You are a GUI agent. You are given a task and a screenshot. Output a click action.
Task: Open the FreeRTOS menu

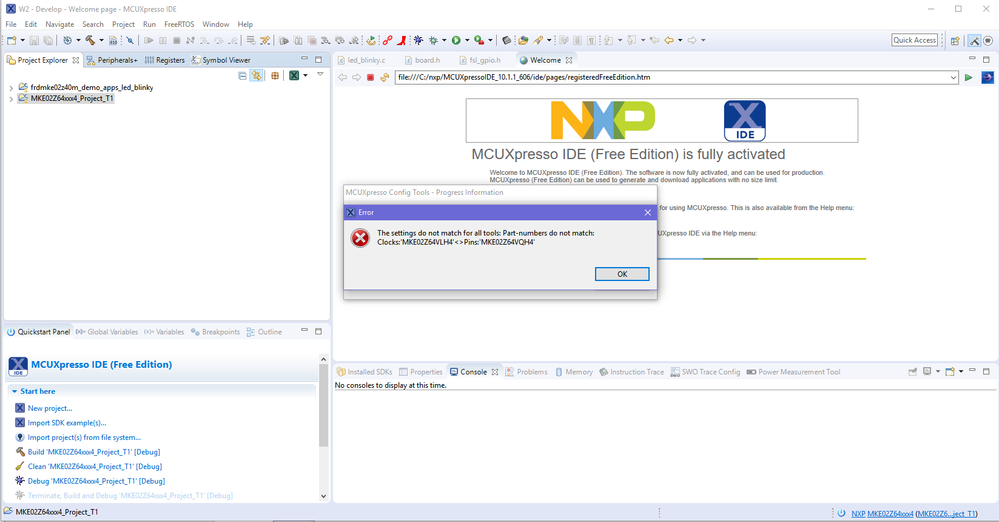tap(179, 24)
